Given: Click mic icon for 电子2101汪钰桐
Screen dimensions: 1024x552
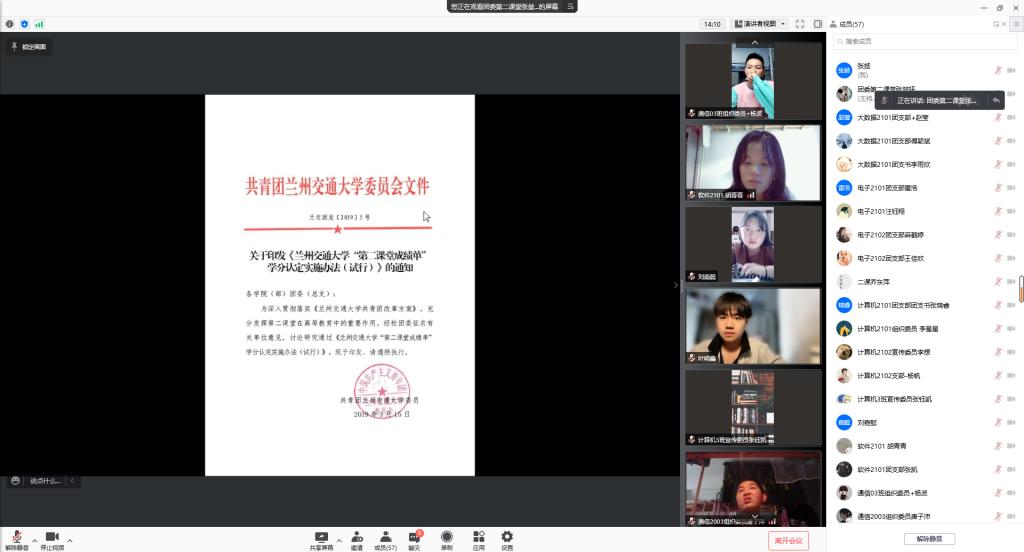Looking at the screenshot, I should [x=998, y=211].
